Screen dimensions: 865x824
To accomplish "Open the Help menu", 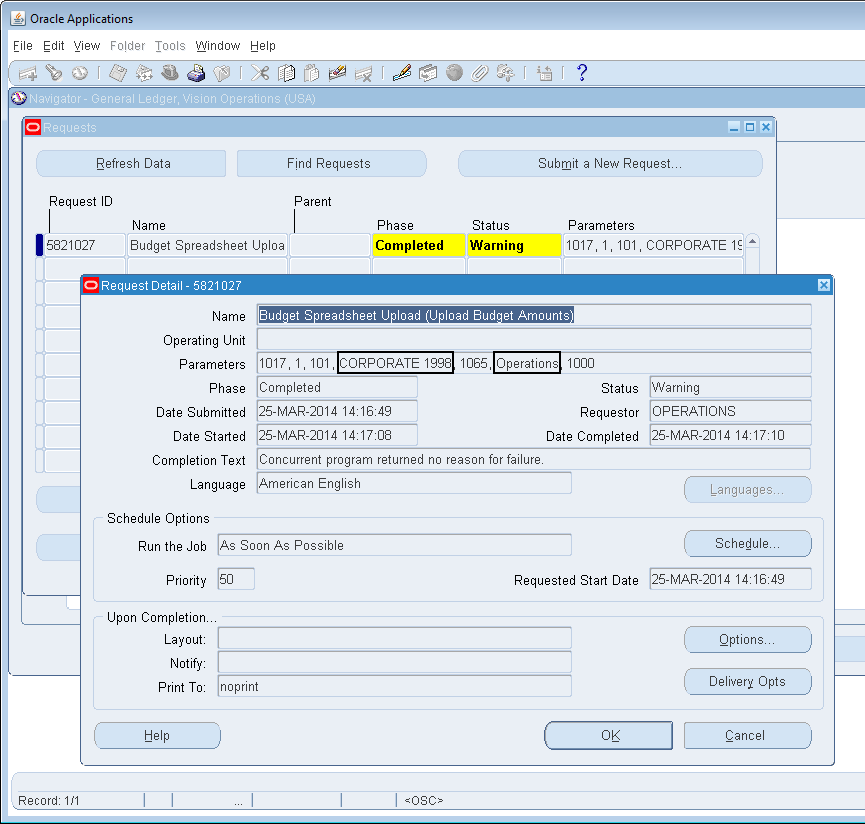I will 263,46.
